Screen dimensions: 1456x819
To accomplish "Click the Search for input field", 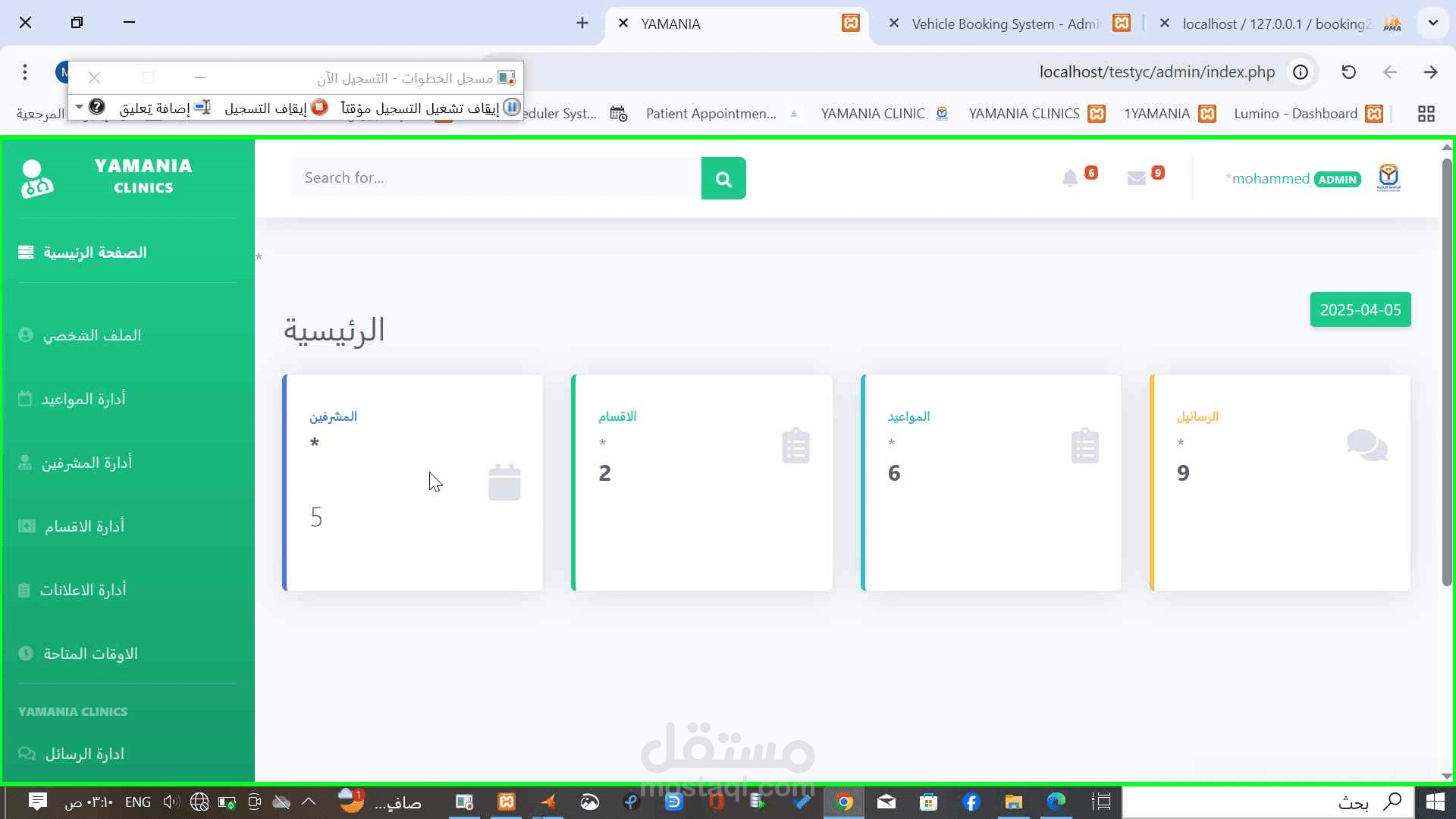I will 496,178.
